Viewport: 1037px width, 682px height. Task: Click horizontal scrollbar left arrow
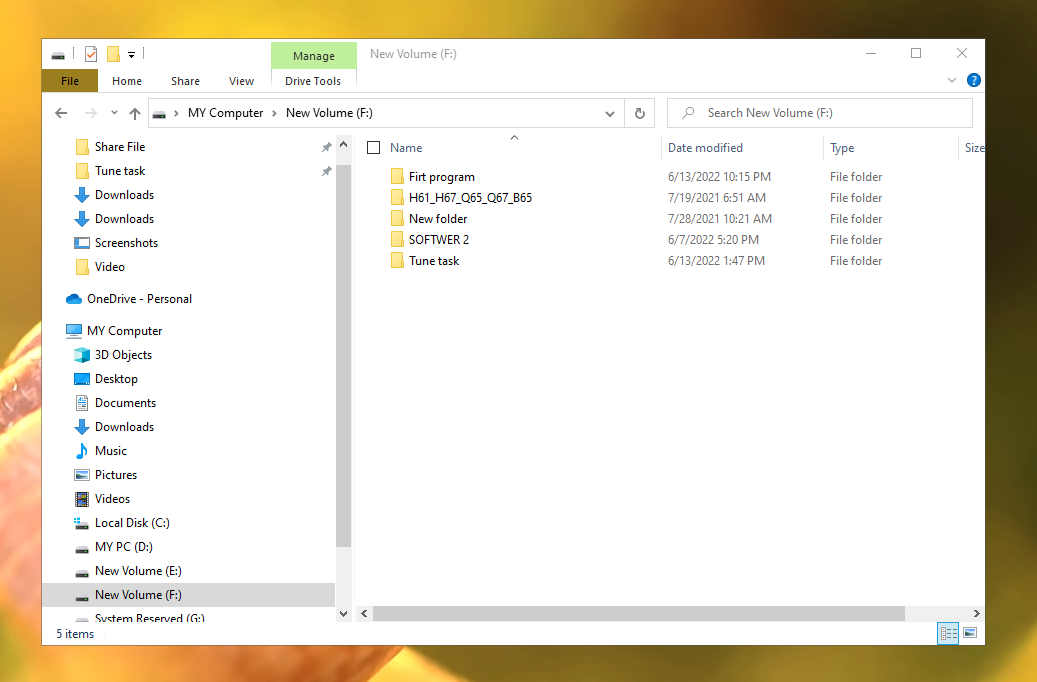(x=364, y=614)
